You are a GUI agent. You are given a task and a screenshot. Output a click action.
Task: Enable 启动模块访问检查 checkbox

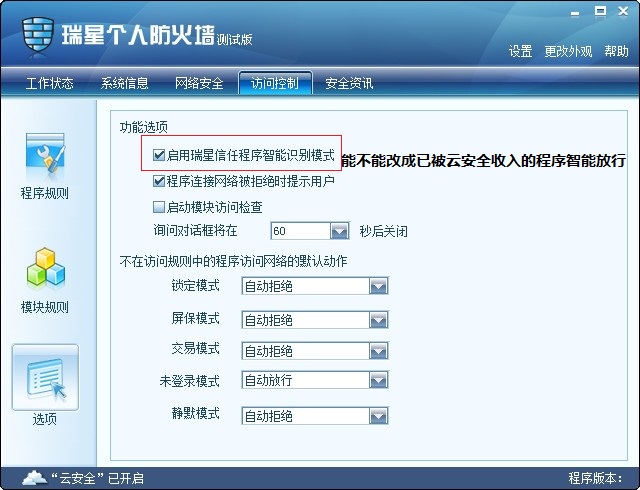(x=159, y=207)
